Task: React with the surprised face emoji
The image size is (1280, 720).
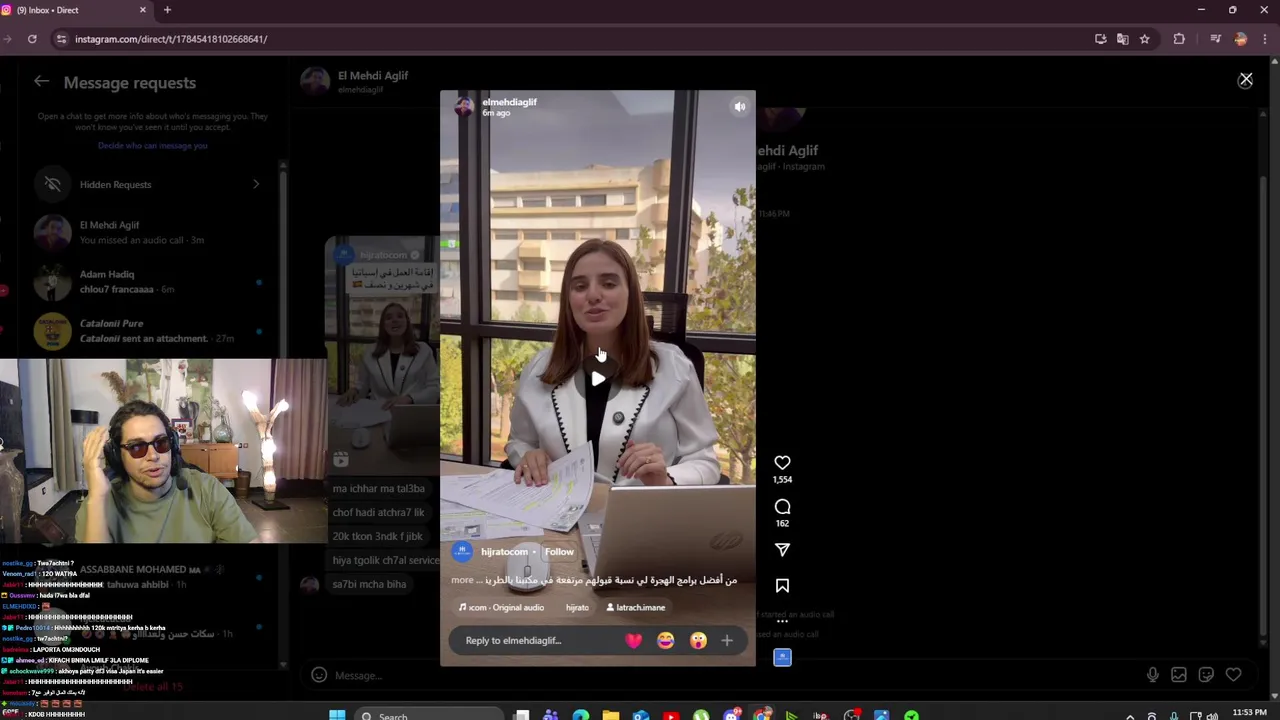Action: click(x=698, y=640)
